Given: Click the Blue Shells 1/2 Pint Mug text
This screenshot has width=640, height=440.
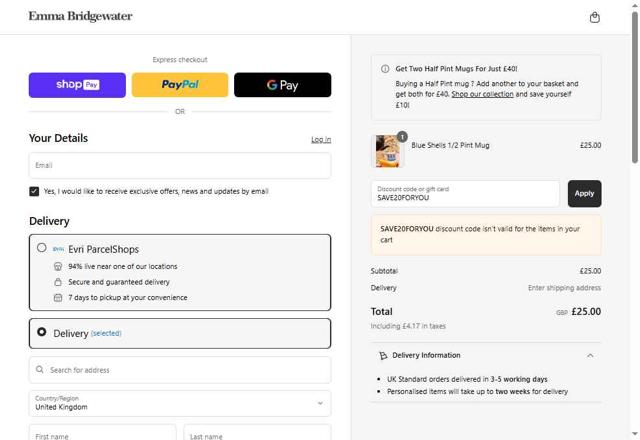Looking at the screenshot, I should point(450,145).
